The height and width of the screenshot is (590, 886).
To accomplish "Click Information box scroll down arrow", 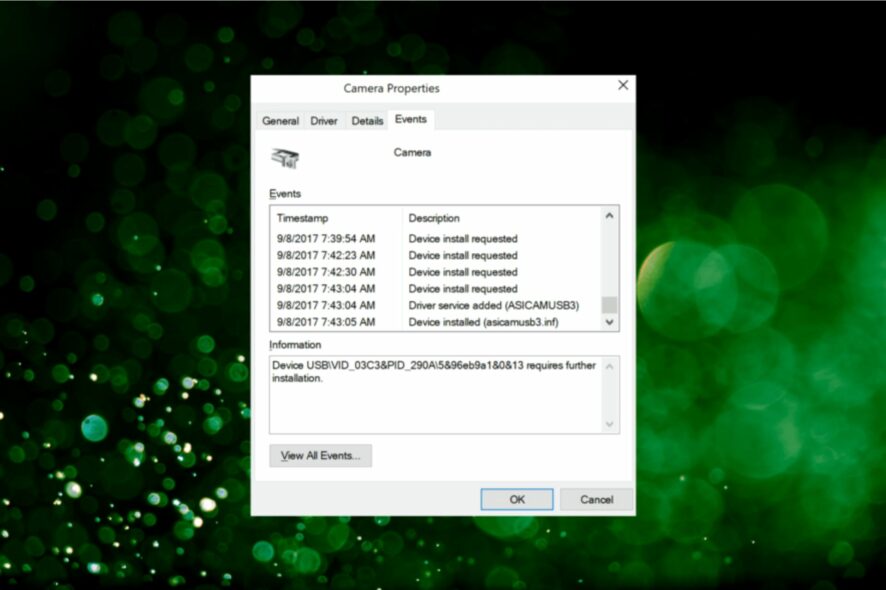I will pyautogui.click(x=609, y=424).
